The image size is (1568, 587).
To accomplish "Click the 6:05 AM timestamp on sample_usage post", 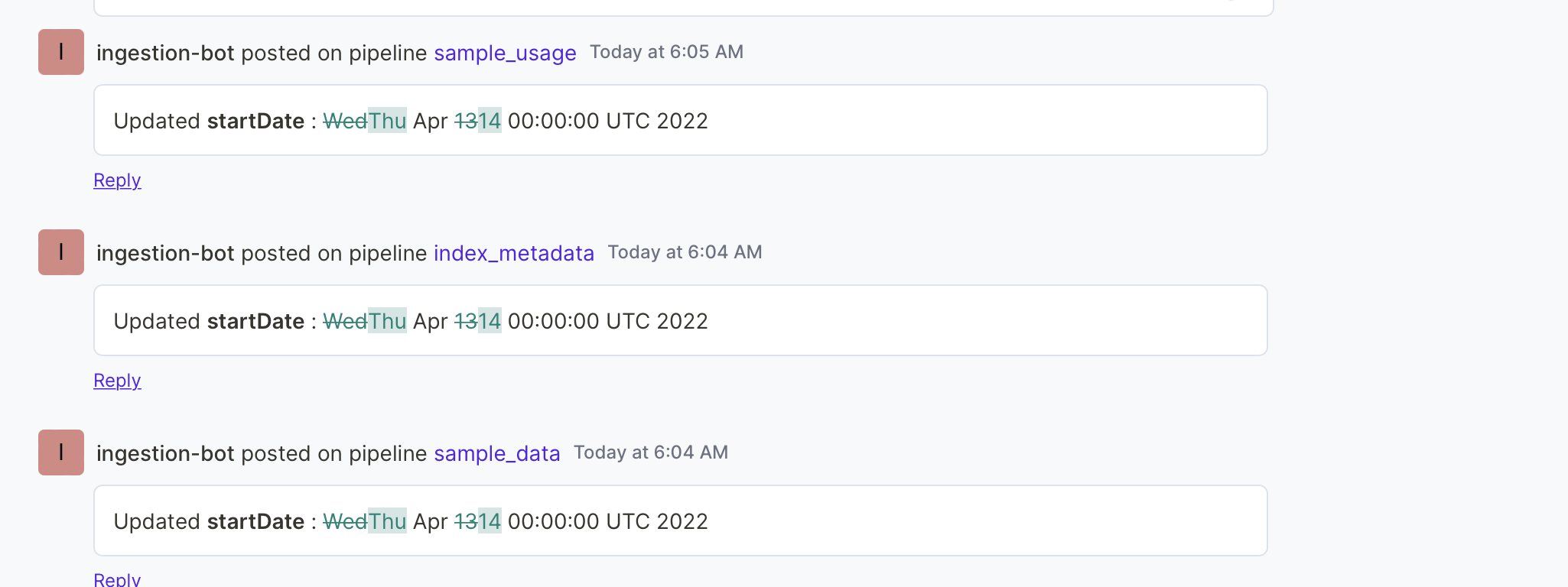I will click(x=666, y=52).
